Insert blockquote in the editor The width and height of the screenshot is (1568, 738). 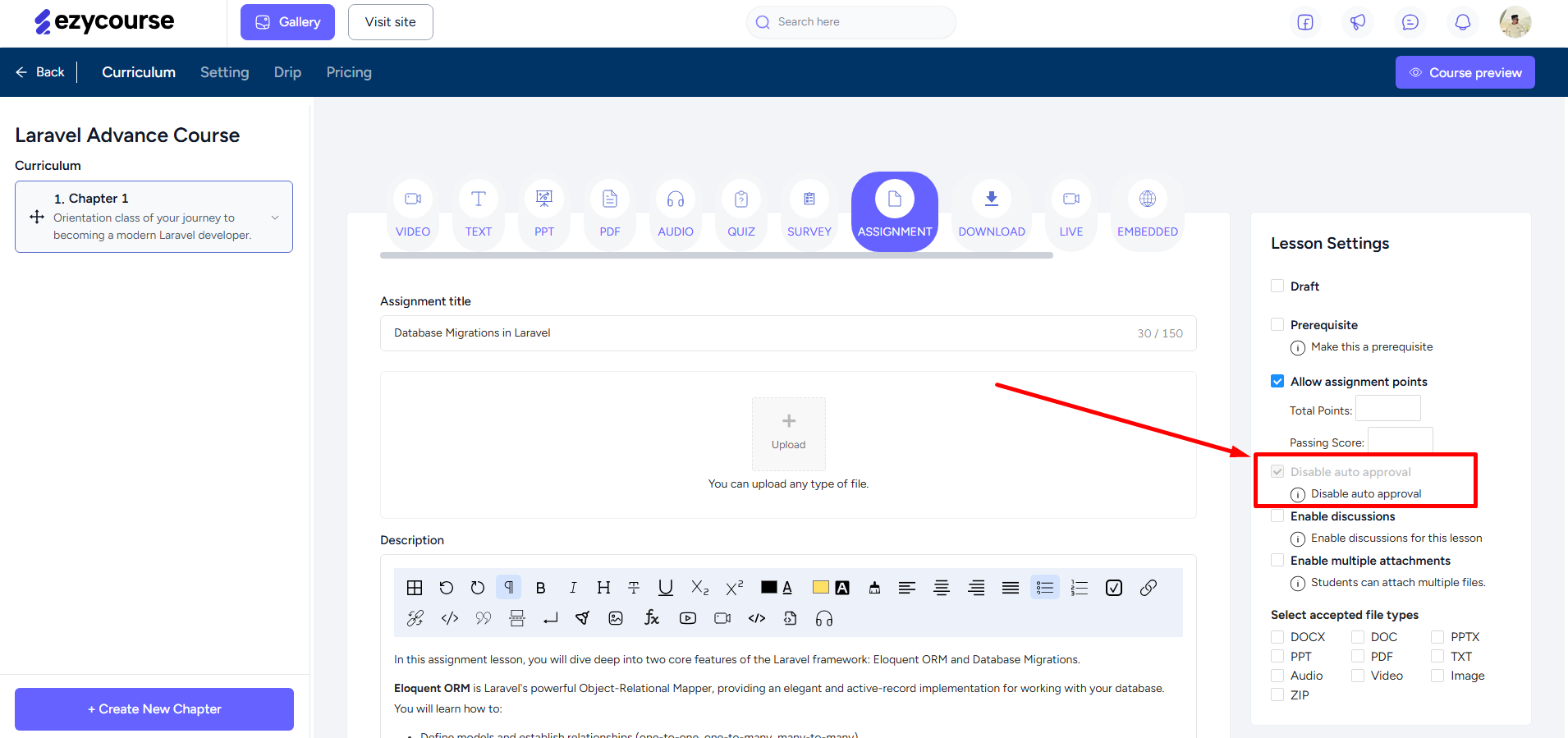[x=484, y=618]
